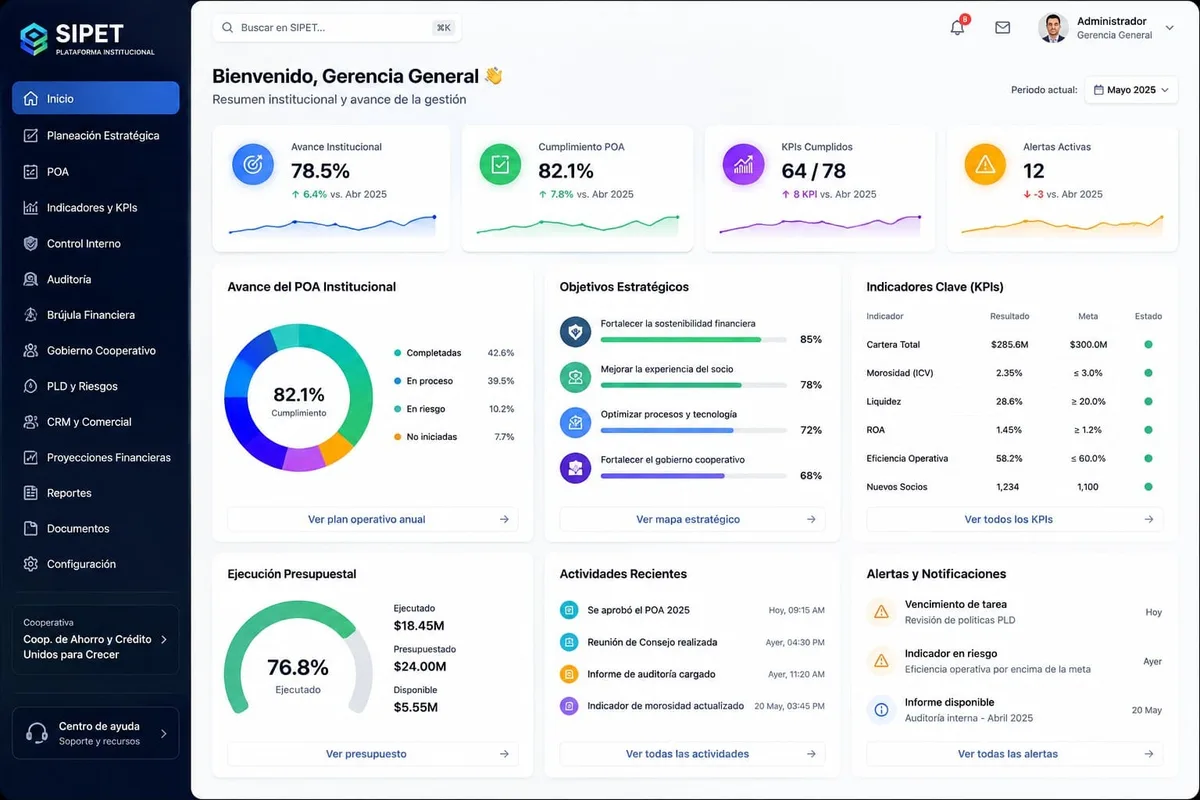Open Control Interno section
The height and width of the screenshot is (800, 1200).
click(96, 244)
